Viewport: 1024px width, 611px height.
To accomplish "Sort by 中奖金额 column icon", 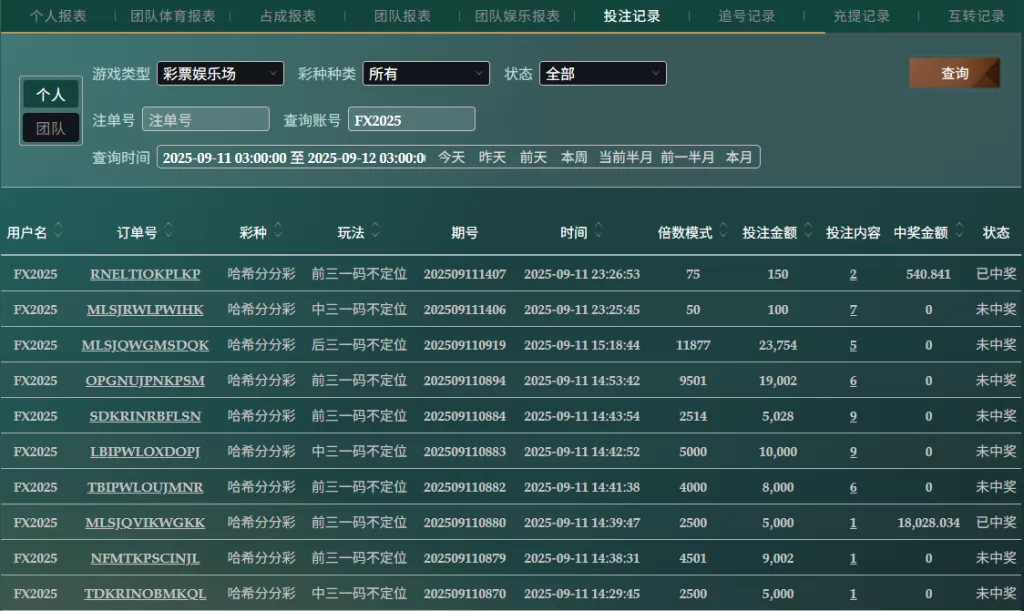I will click(957, 232).
